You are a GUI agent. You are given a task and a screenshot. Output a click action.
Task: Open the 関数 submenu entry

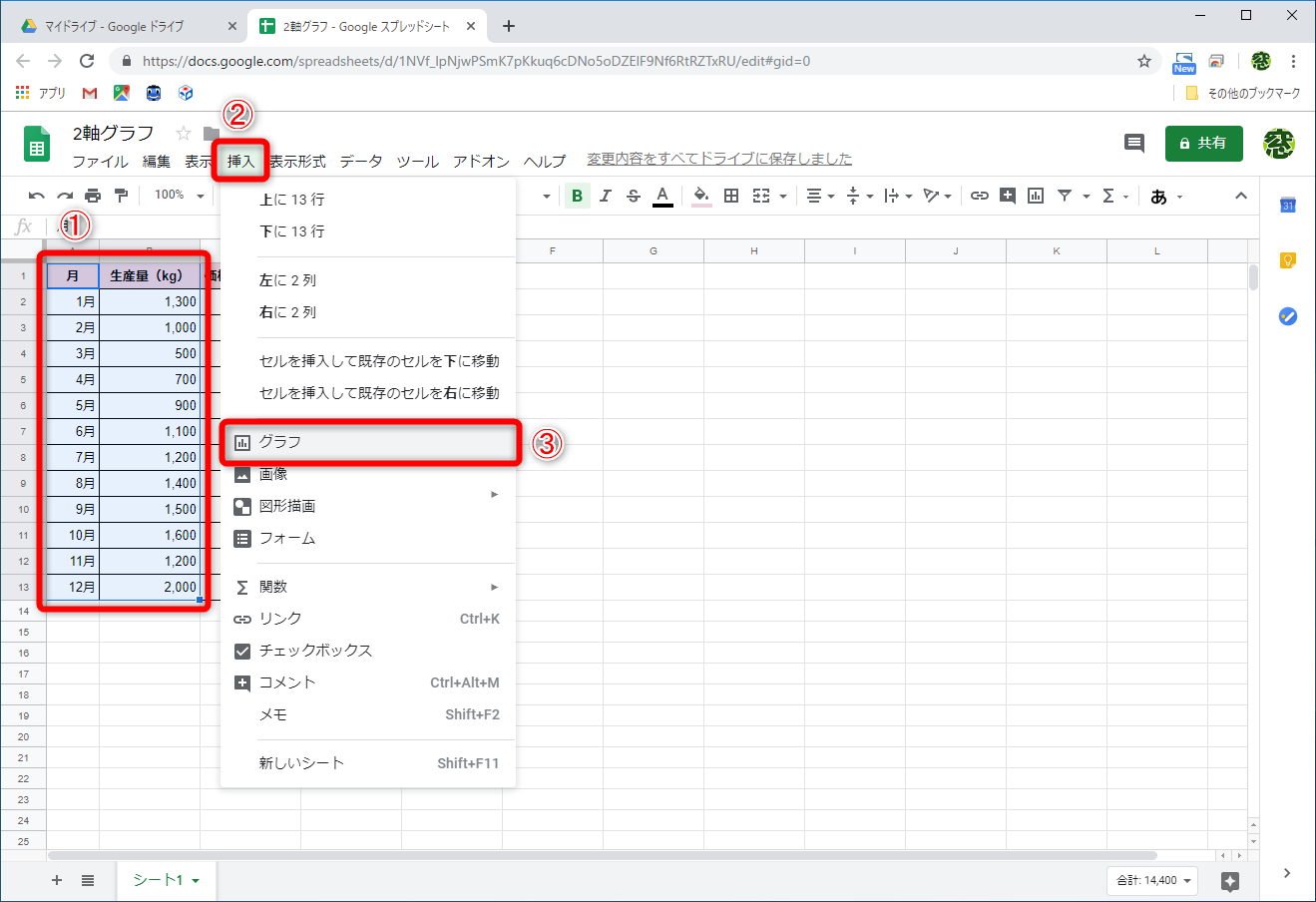[x=368, y=587]
